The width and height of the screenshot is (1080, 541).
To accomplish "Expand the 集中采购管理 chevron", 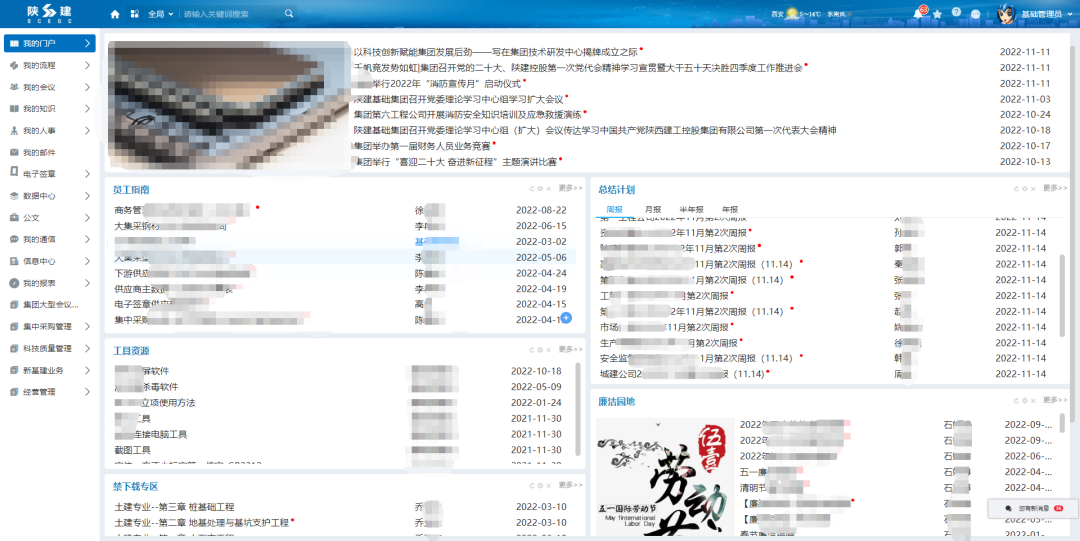I will [87, 327].
